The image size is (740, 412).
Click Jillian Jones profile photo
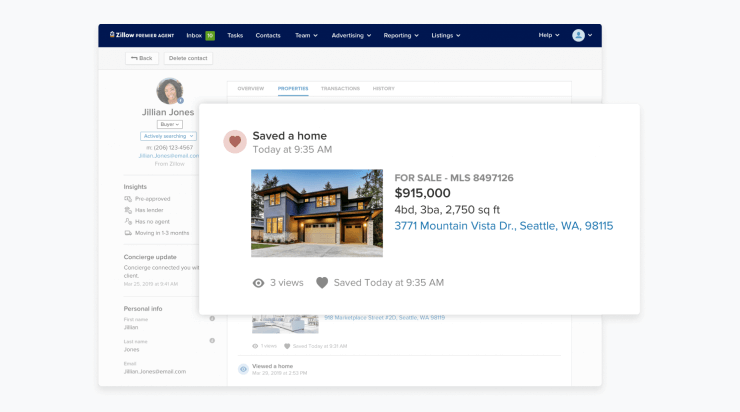169,91
